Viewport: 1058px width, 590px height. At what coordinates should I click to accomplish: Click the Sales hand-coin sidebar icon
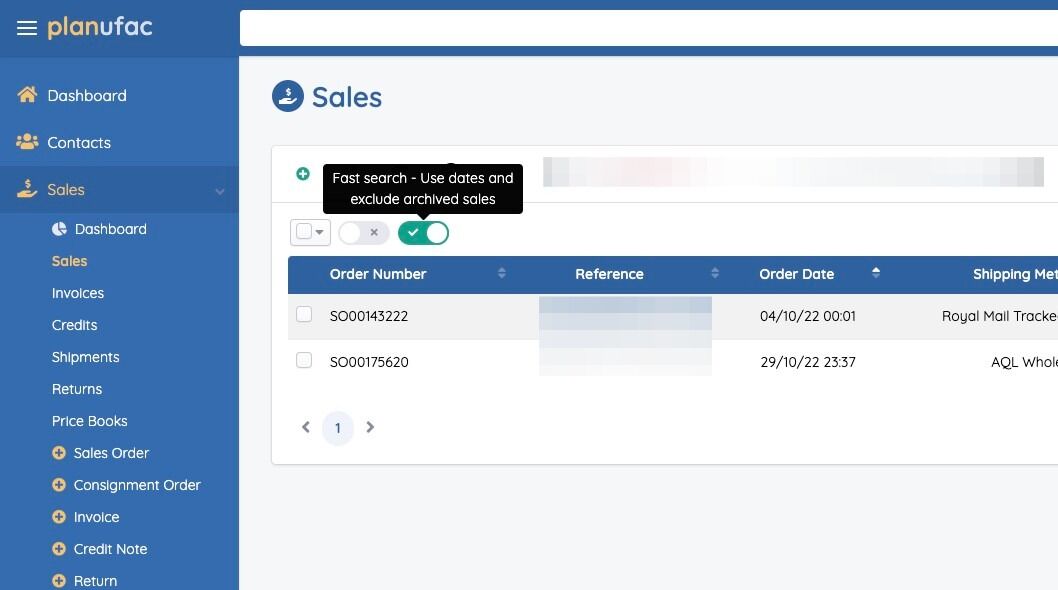point(27,189)
